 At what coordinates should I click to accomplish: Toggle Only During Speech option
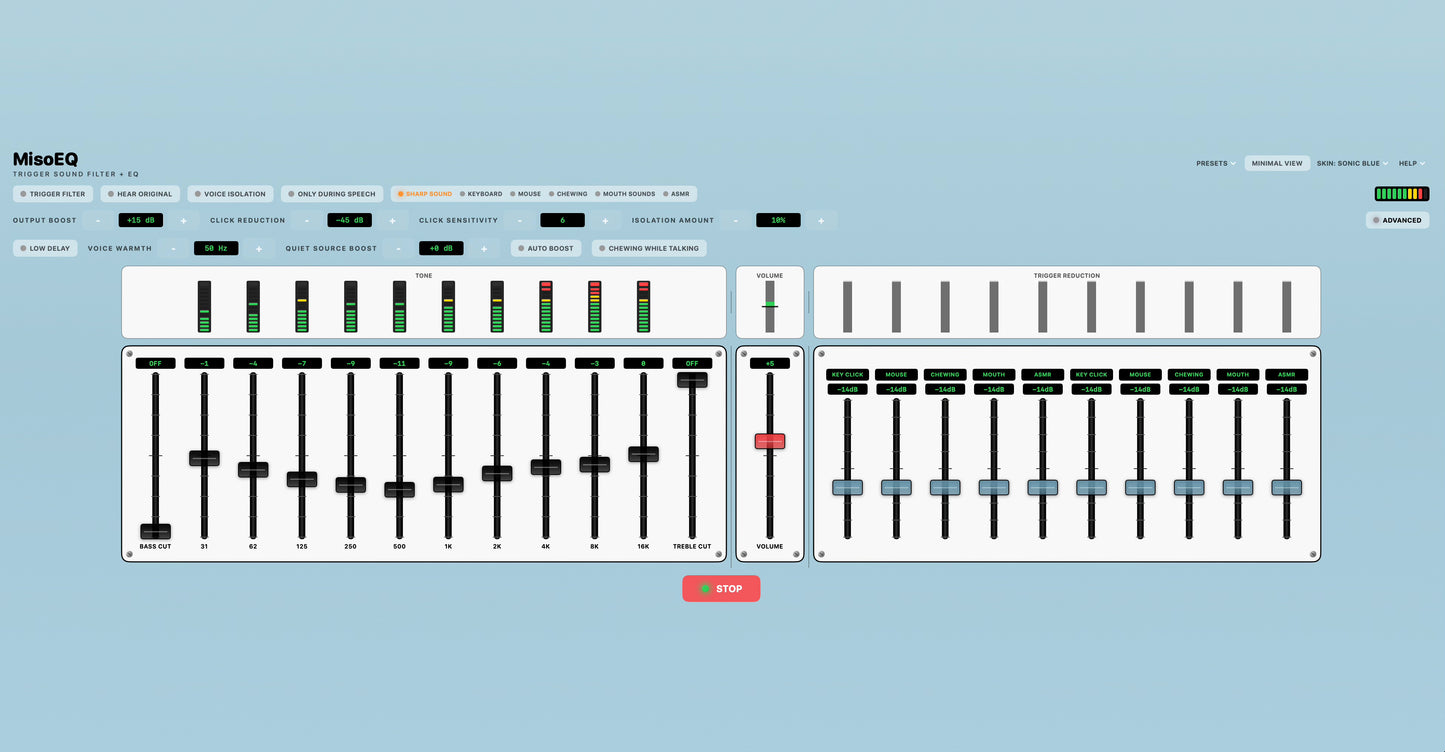point(331,194)
